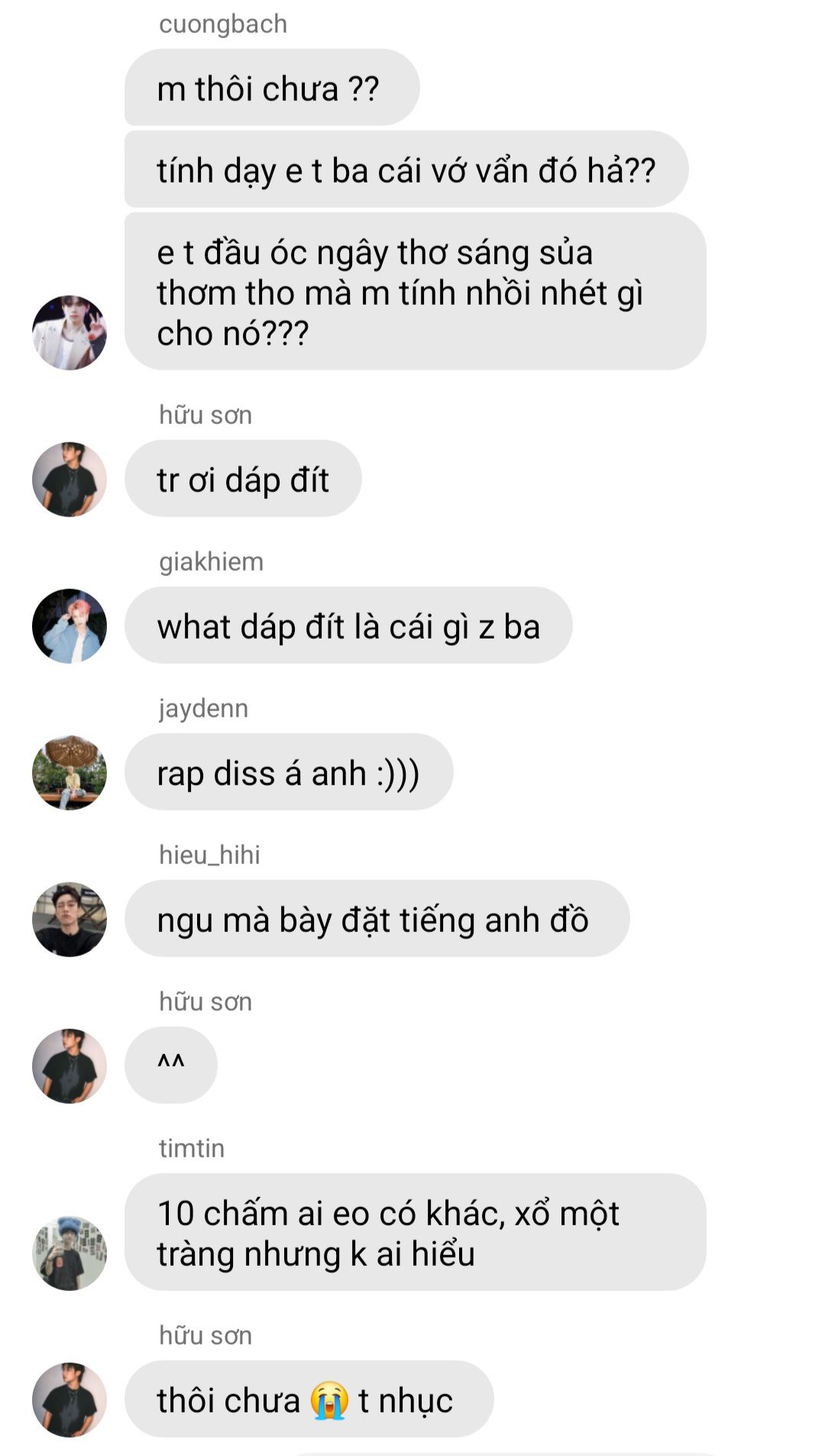
Task: Tap the '^^' message bubble
Action: (x=171, y=1066)
